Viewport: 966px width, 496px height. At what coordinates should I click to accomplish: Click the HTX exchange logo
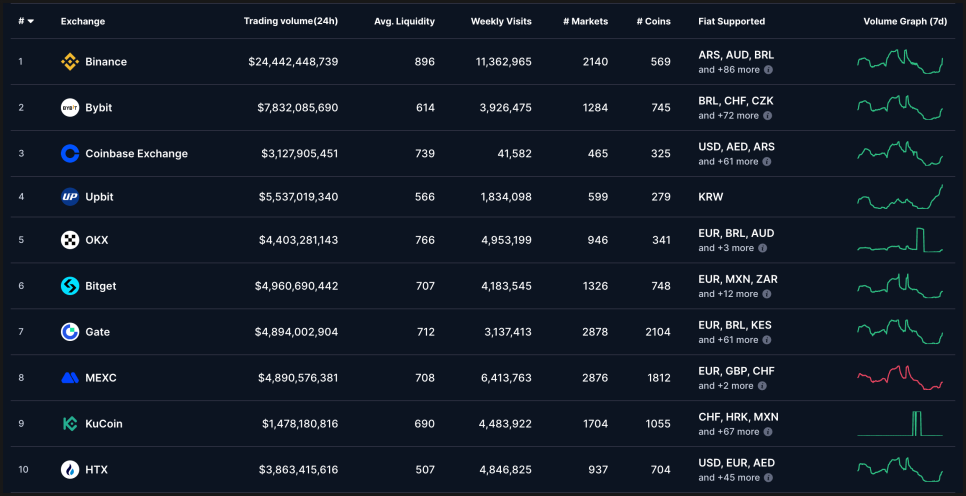coord(70,470)
